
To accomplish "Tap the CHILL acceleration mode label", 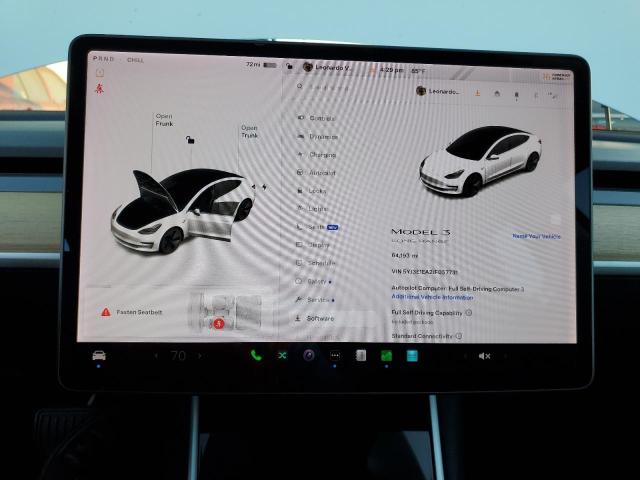I will tap(136, 60).
